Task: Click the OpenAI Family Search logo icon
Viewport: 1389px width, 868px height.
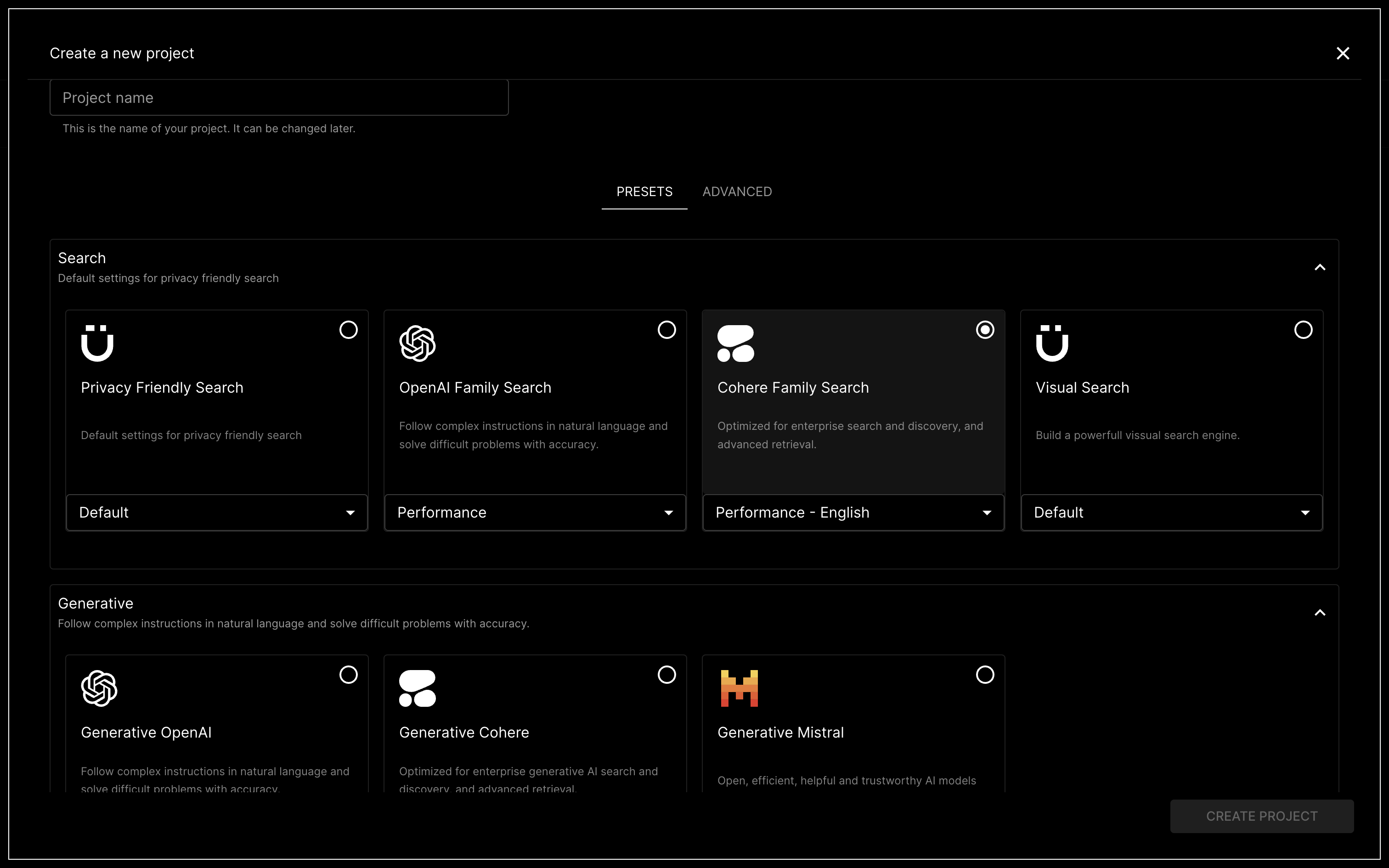Action: coord(417,344)
